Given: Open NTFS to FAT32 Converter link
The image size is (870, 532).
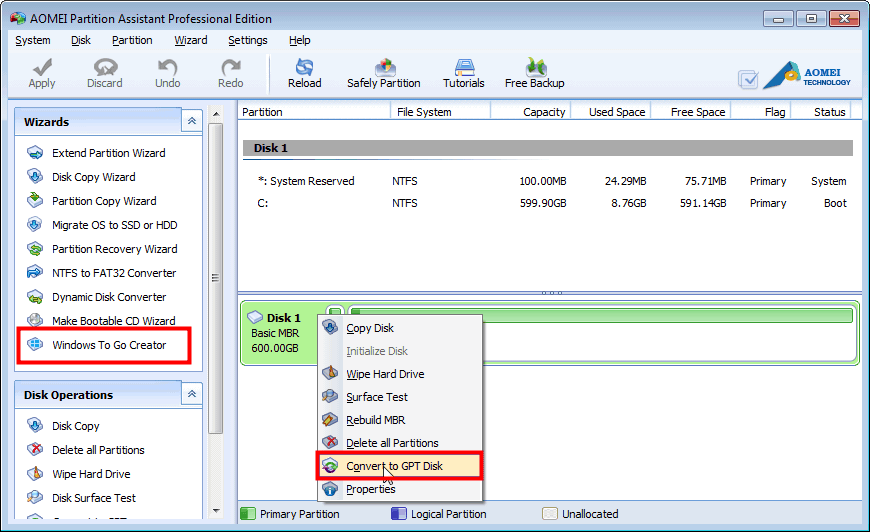Looking at the screenshot, I should [114, 273].
